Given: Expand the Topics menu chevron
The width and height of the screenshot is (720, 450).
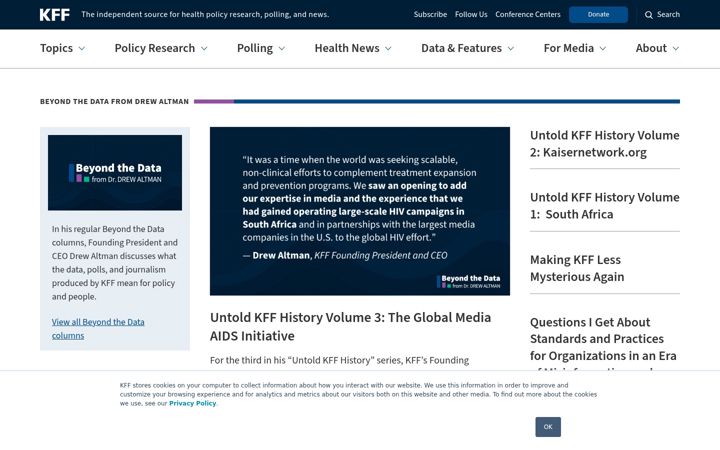Looking at the screenshot, I should click(82, 48).
